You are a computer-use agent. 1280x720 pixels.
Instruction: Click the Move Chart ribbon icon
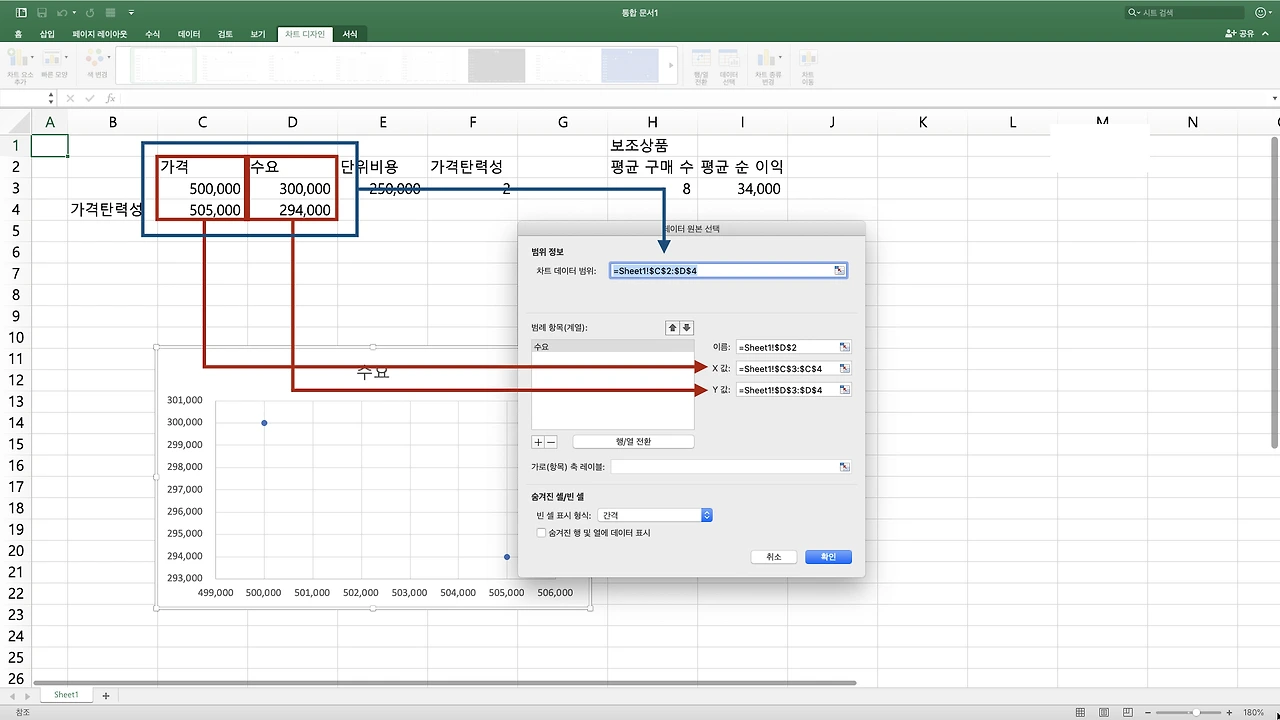point(807,65)
